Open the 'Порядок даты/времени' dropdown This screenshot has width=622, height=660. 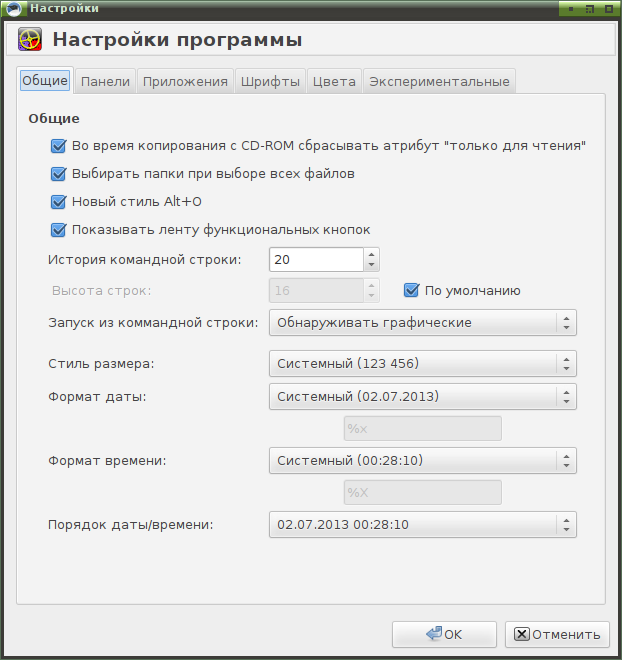(x=423, y=524)
